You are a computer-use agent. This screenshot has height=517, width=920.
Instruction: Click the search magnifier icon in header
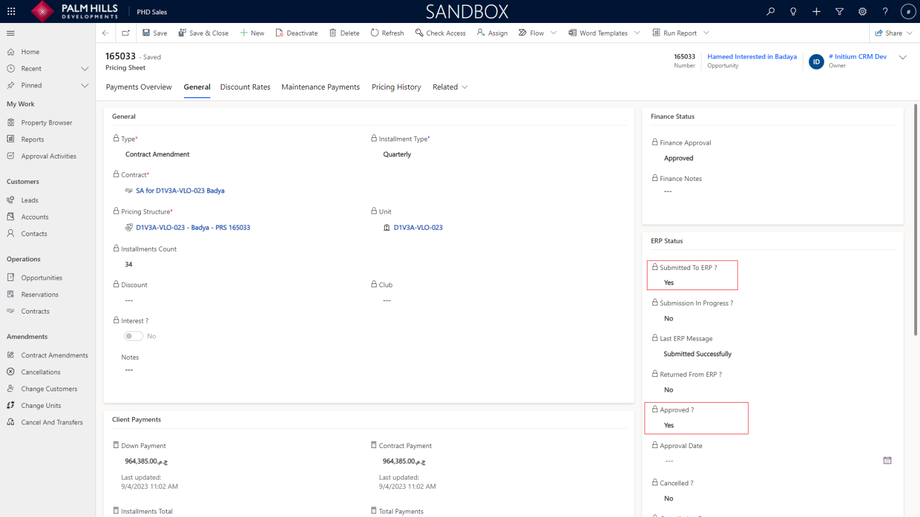770,11
